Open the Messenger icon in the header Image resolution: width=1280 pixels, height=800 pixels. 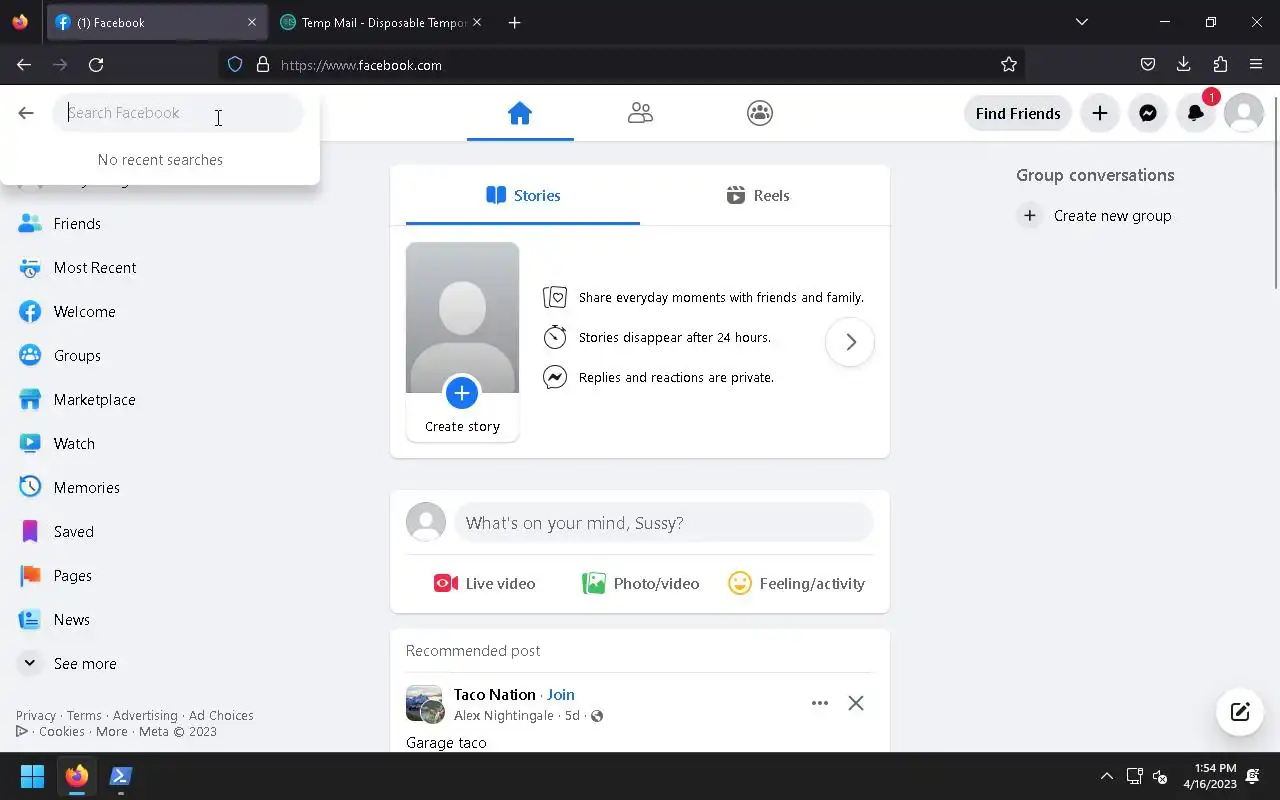click(1148, 113)
